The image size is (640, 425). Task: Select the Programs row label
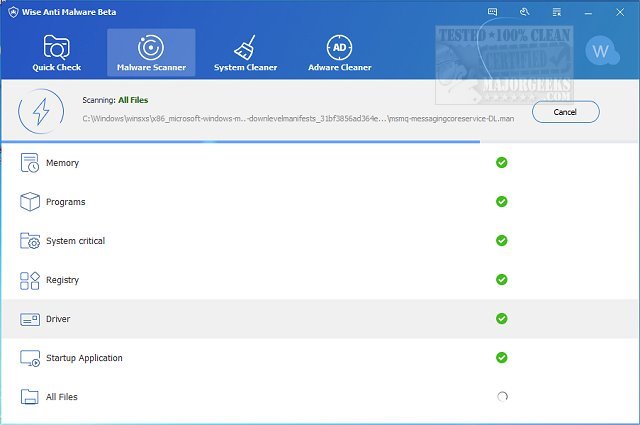pyautogui.click(x=66, y=202)
